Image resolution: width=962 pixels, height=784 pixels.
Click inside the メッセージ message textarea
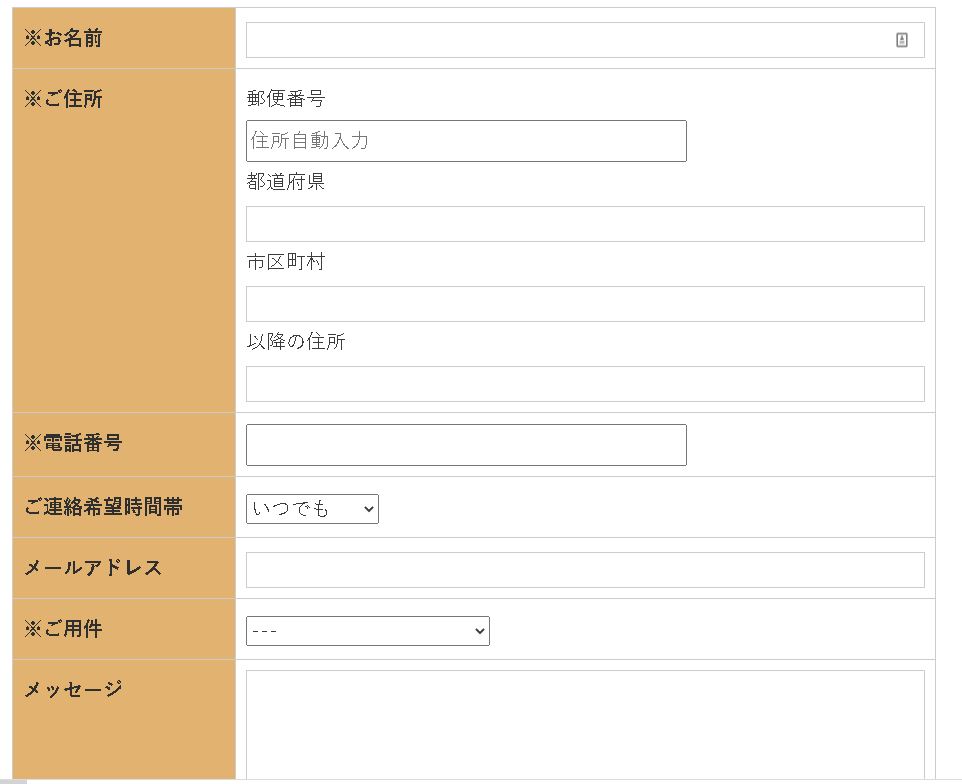click(585, 724)
